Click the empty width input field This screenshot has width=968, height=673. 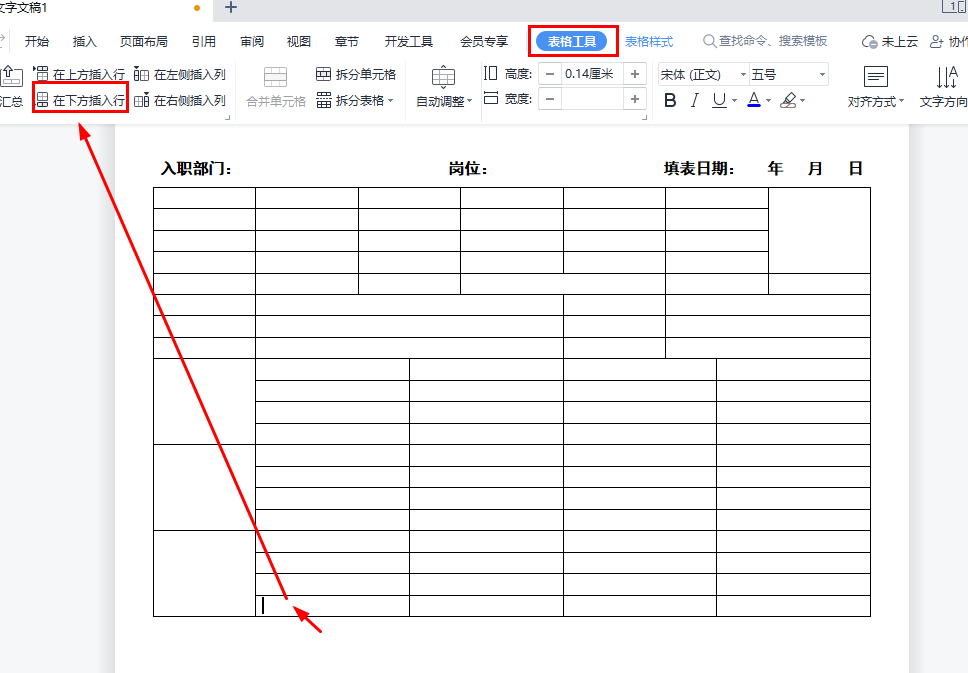pyautogui.click(x=592, y=99)
